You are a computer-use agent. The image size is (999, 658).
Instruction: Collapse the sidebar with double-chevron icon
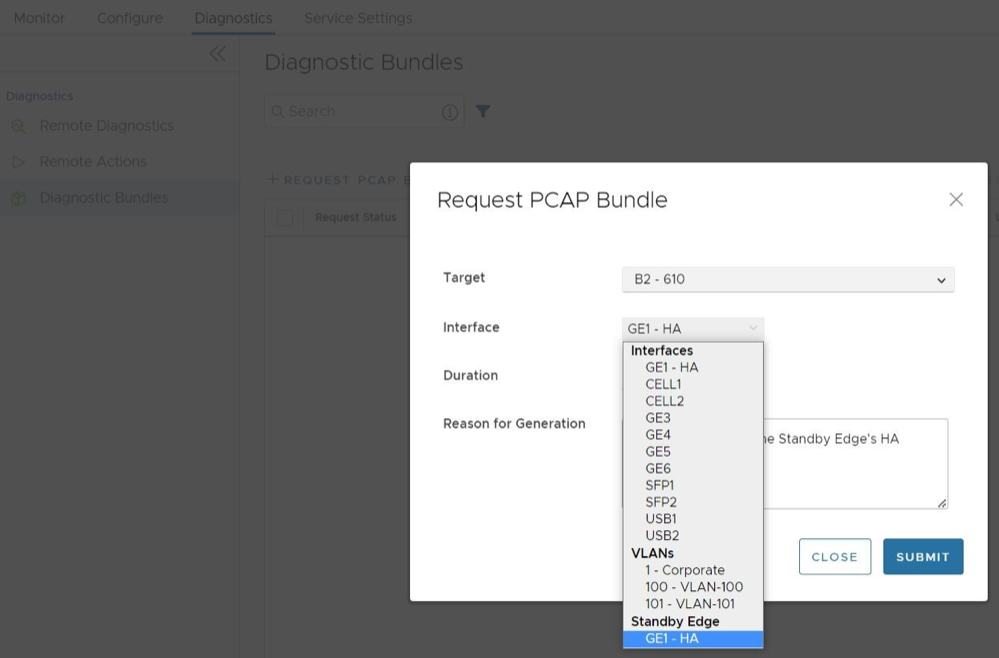[x=217, y=54]
